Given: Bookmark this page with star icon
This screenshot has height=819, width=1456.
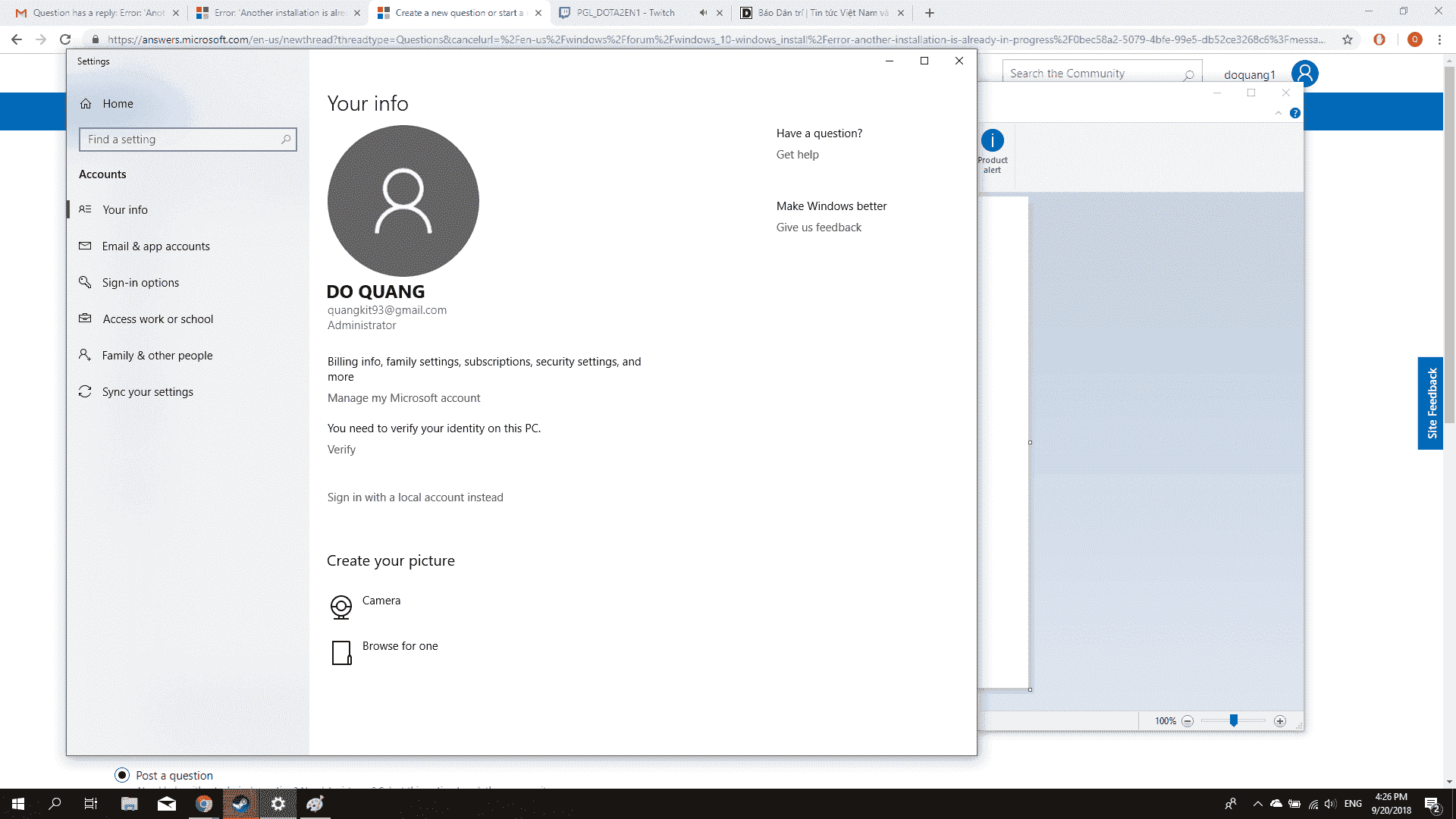Looking at the screenshot, I should (1348, 39).
